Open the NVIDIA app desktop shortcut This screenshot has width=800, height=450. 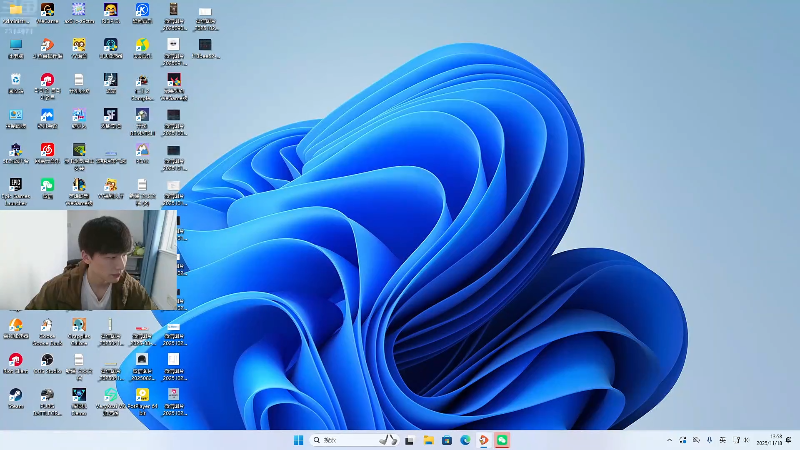(x=79, y=150)
